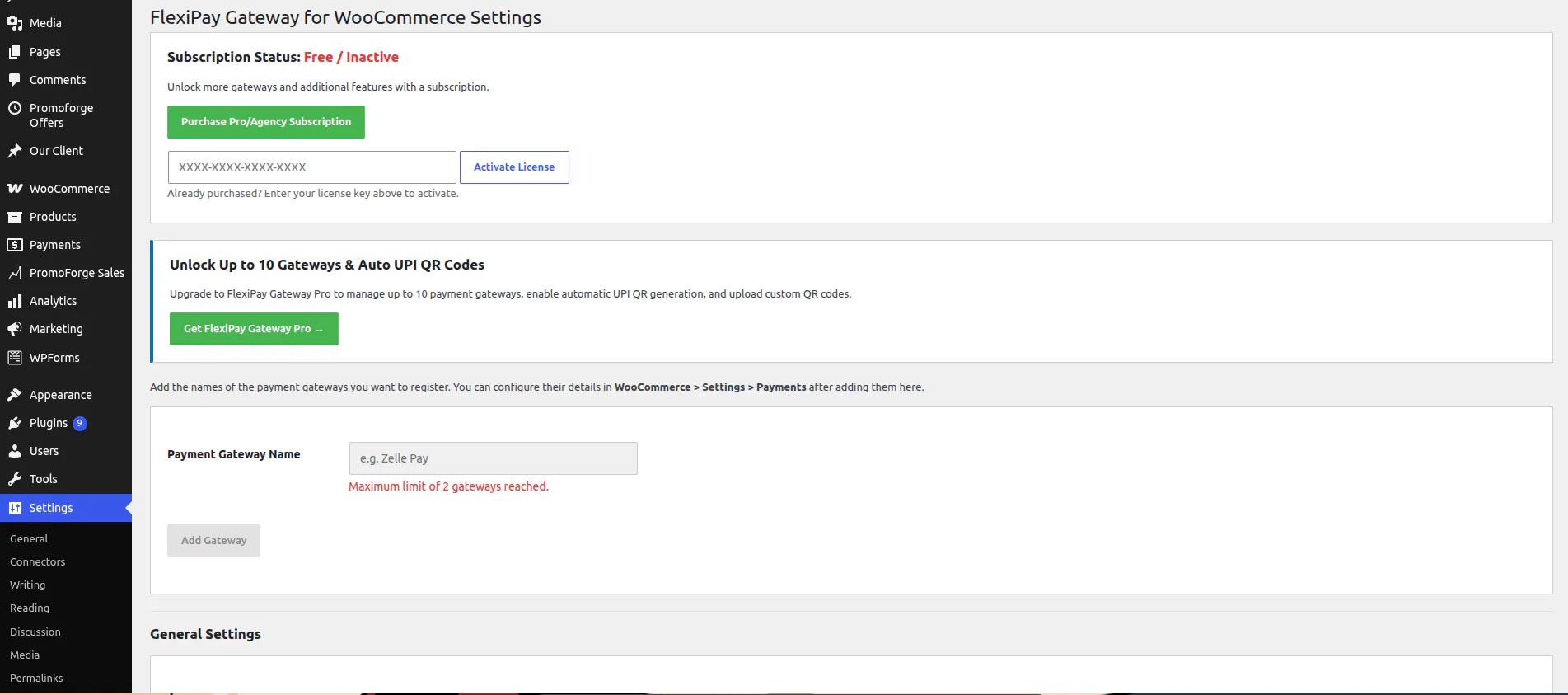This screenshot has height=695, width=1568.
Task: Click the 'Free / Inactive' subscription status text
Action: [x=351, y=57]
